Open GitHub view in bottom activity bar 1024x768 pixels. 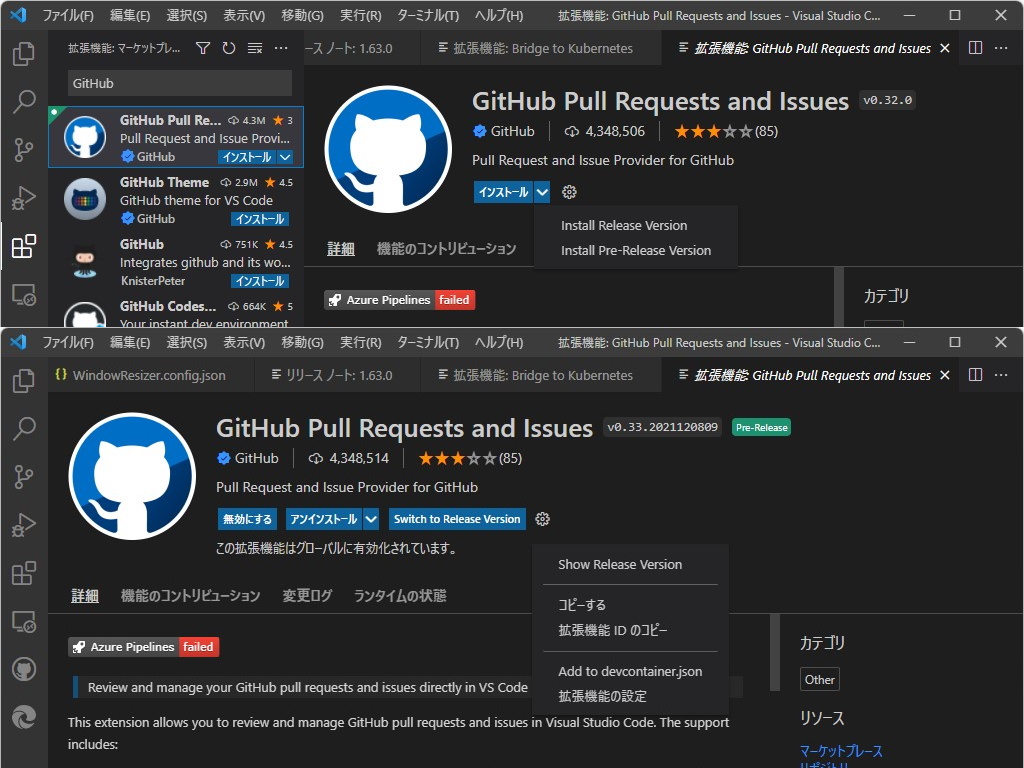(24, 669)
